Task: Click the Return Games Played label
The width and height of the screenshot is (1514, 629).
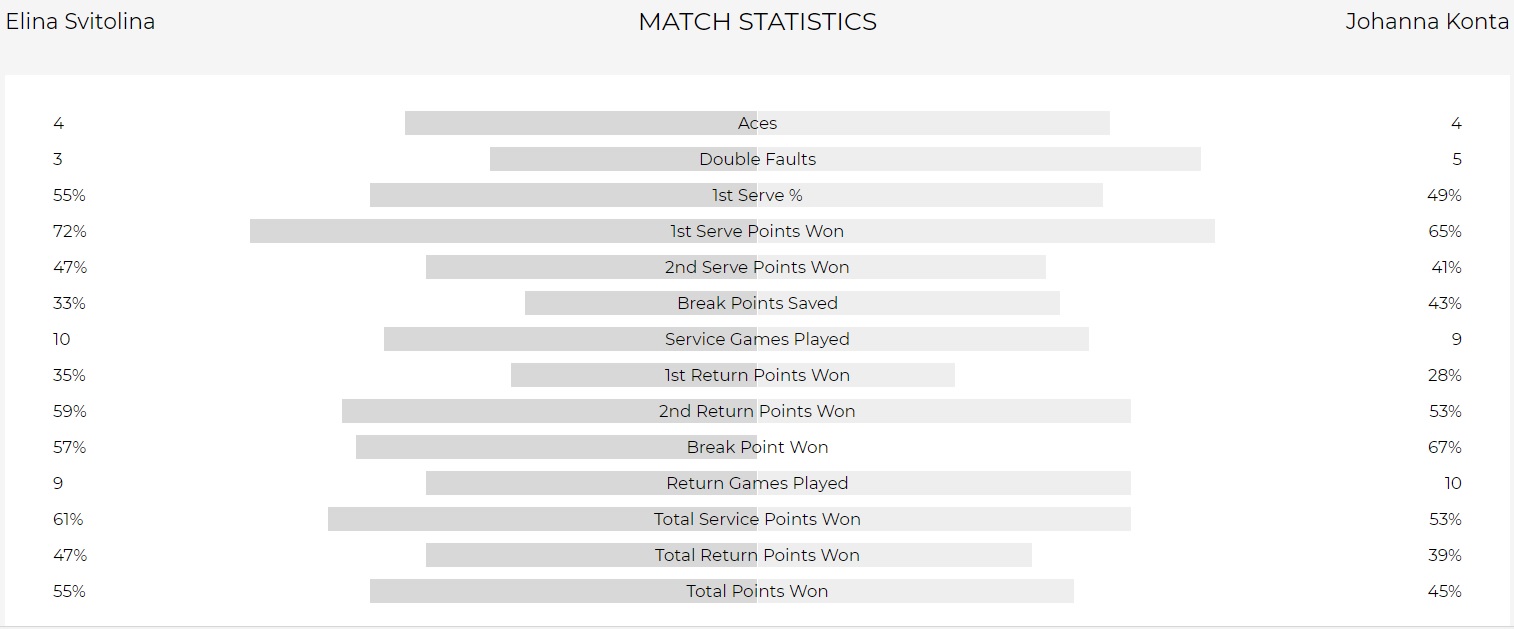Action: tap(757, 483)
